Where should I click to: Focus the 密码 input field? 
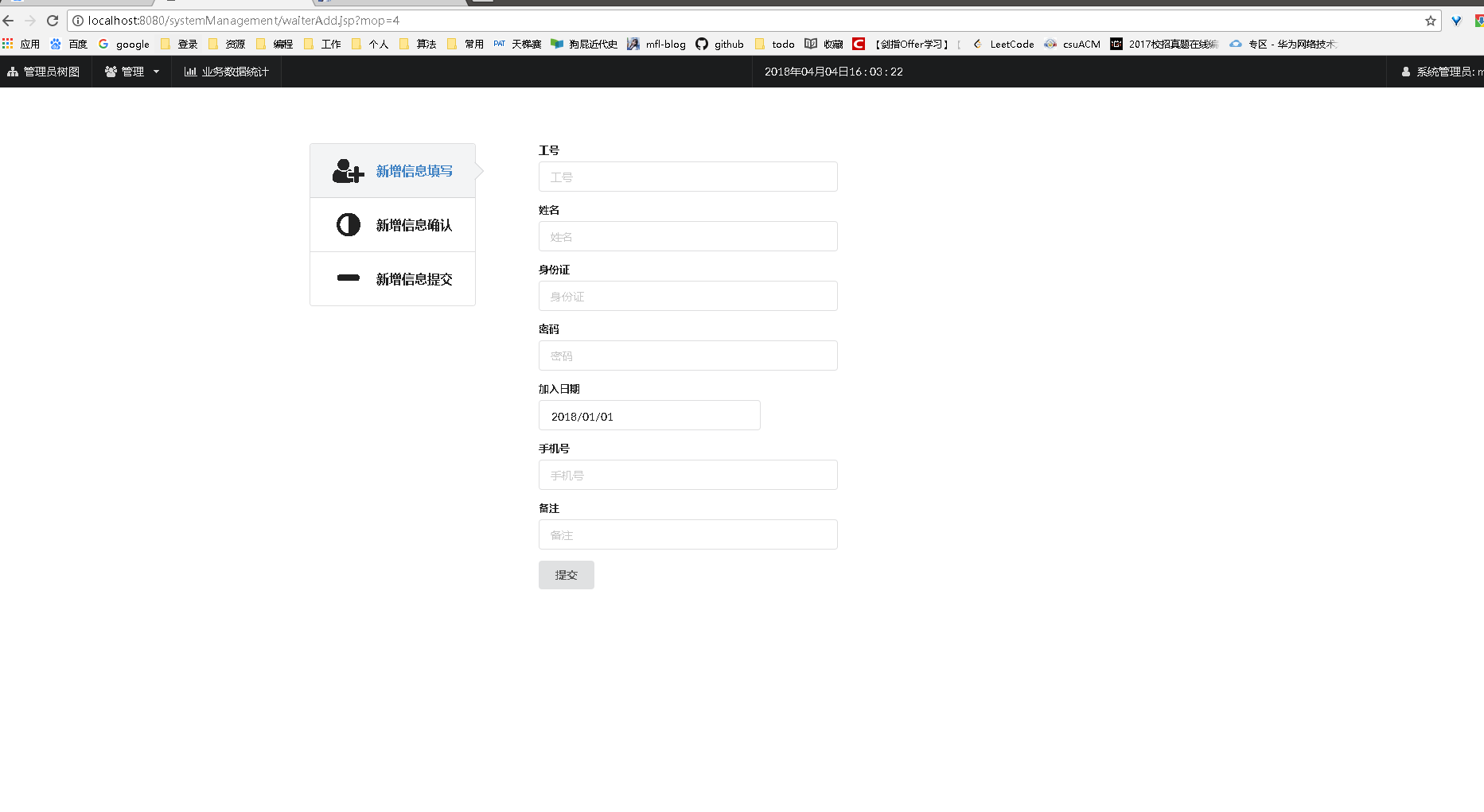click(688, 355)
